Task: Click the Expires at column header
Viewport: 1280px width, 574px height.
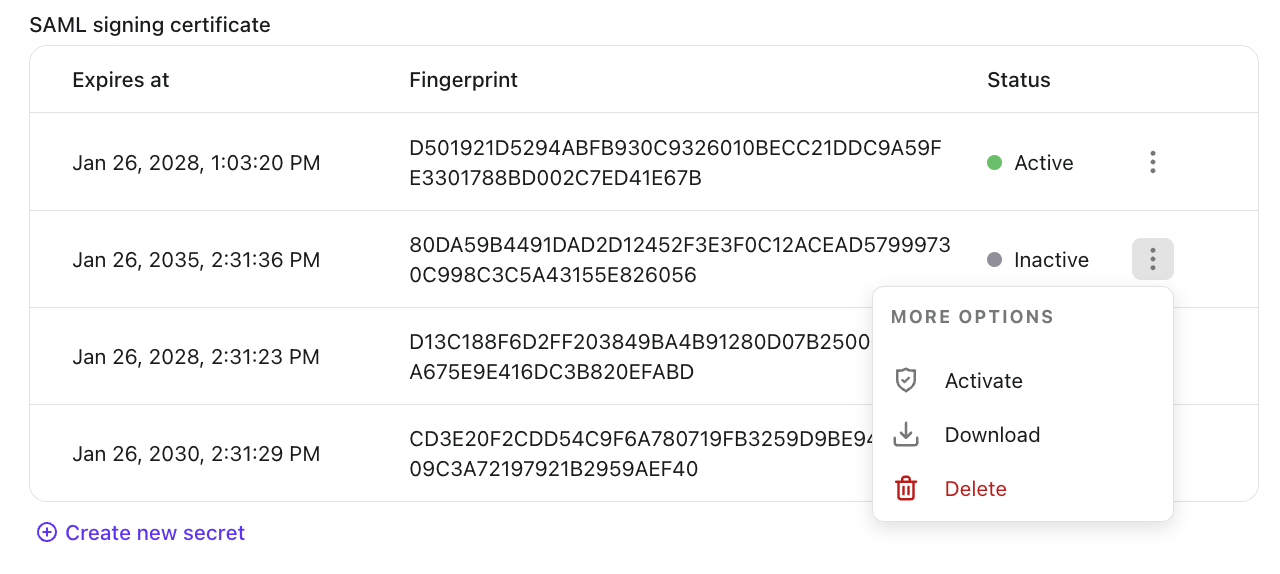Action: 121,80
